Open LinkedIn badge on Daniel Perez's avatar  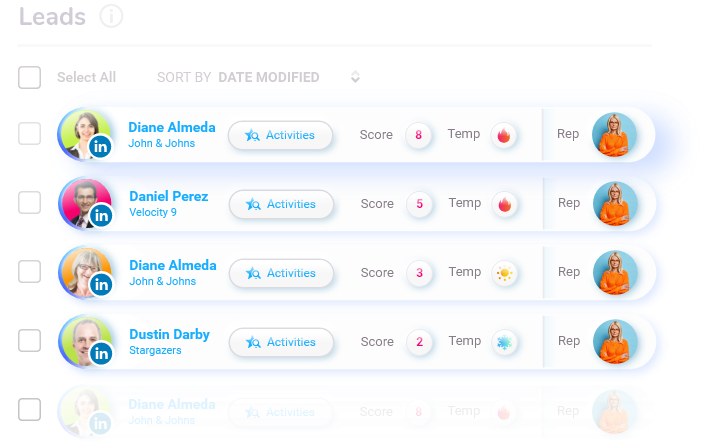pos(101,215)
